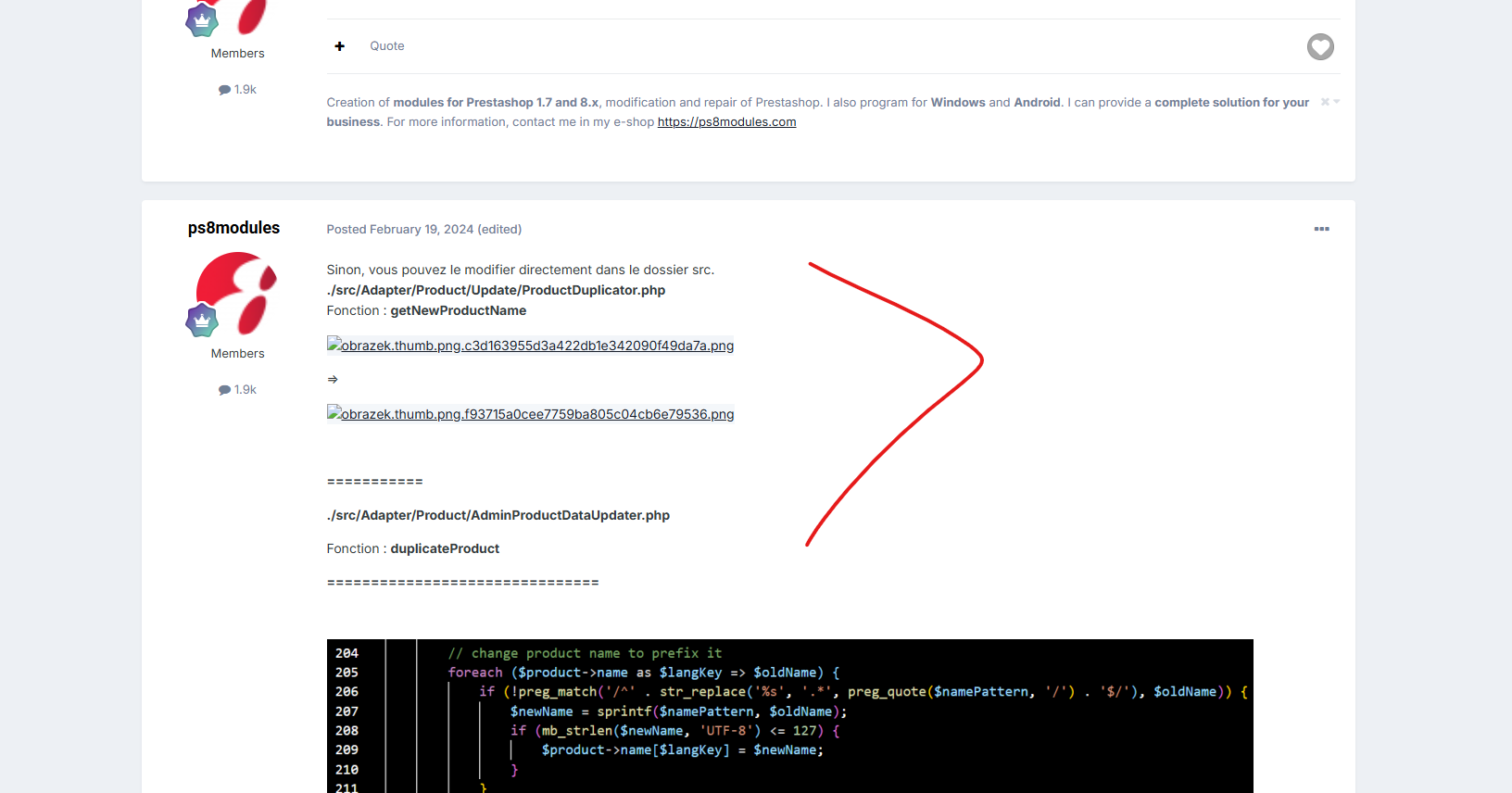Open second obrazek.thumb.png f93715a0 image link
The height and width of the screenshot is (793, 1512).
(x=530, y=414)
